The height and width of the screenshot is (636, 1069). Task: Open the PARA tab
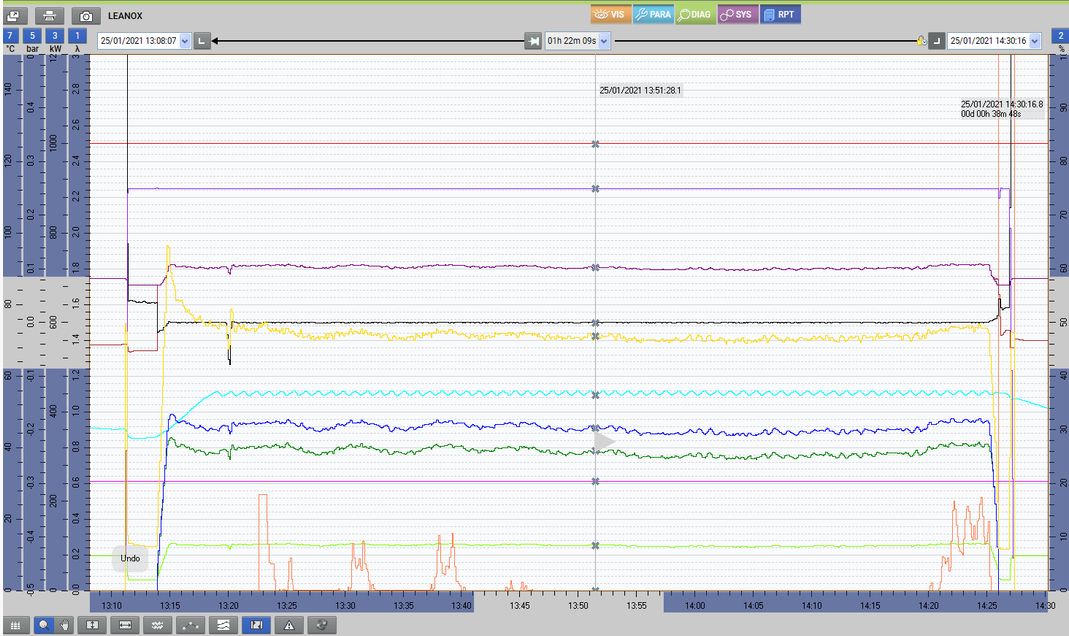click(652, 15)
